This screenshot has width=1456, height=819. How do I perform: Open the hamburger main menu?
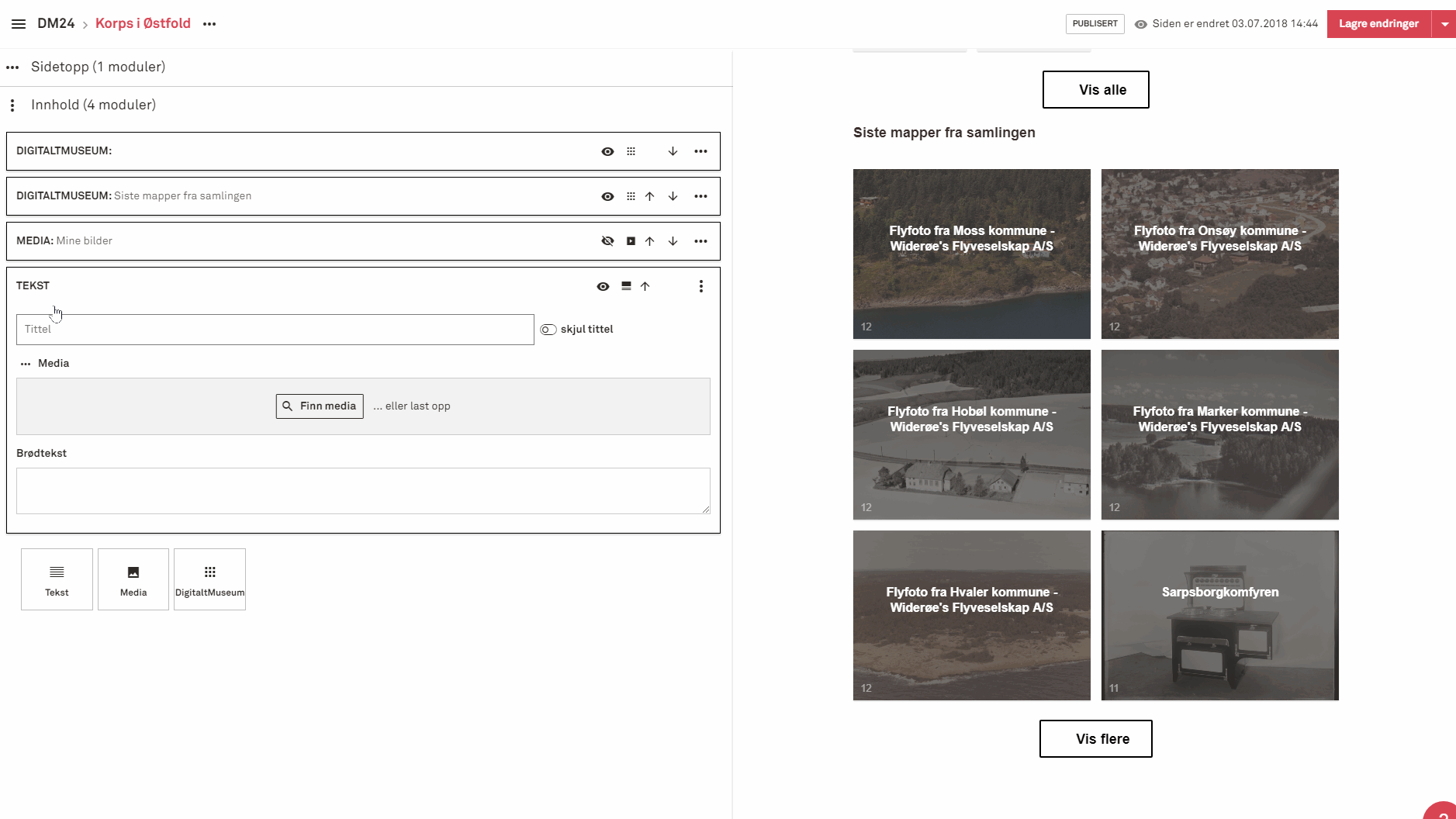pos(19,24)
